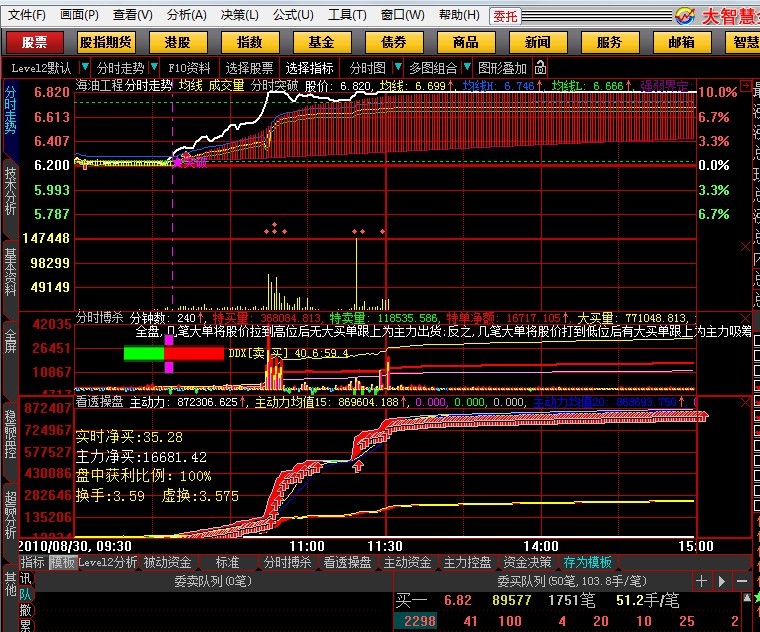Select the Level2分析 template tab

[108, 562]
